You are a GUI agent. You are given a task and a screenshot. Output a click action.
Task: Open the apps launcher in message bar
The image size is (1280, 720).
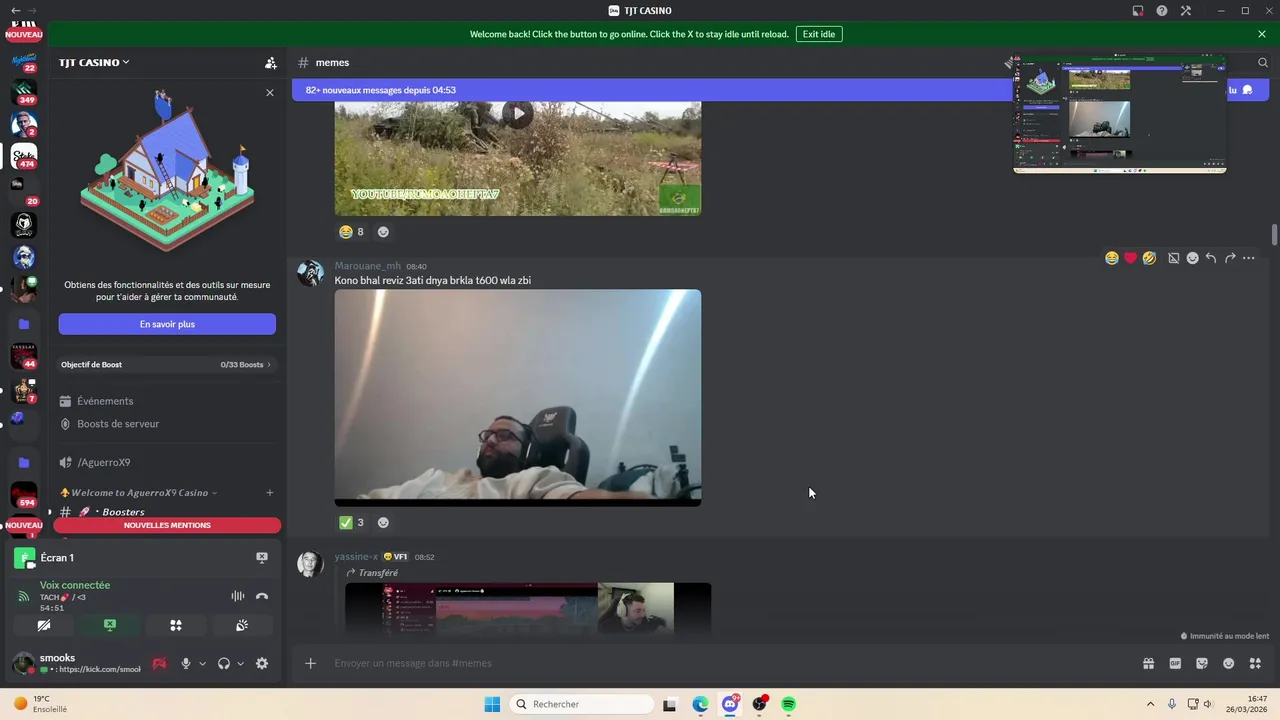pyautogui.click(x=1256, y=663)
